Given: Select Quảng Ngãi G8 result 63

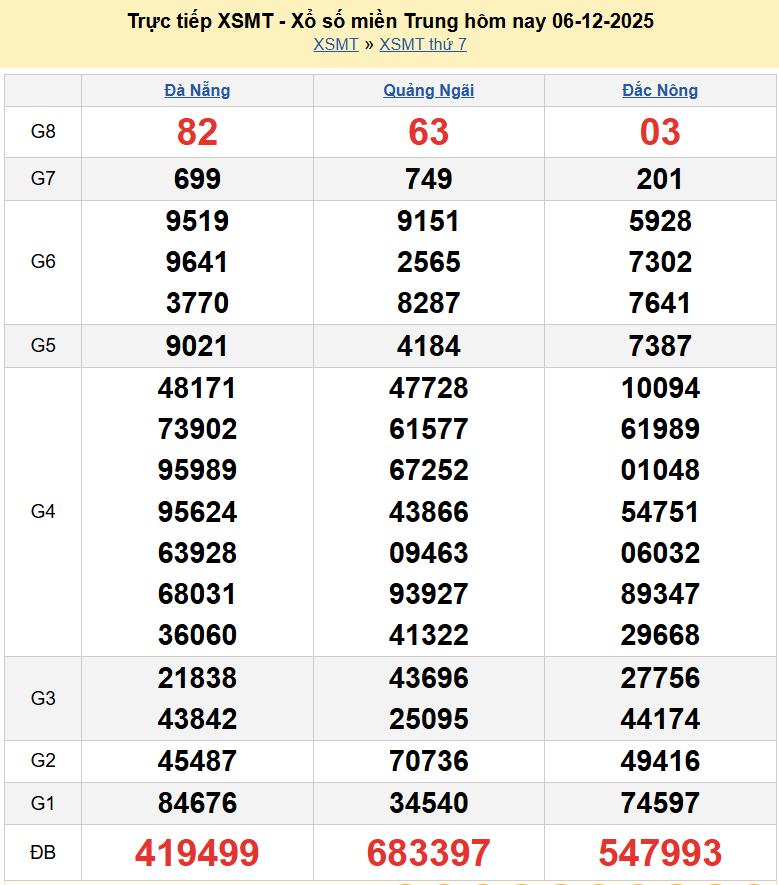Looking at the screenshot, I should click(429, 132).
